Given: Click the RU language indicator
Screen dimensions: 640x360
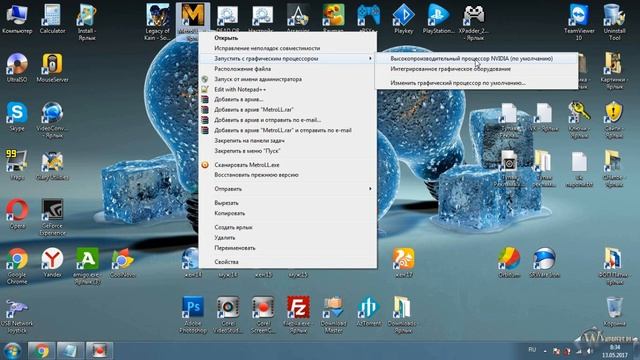Looking at the screenshot, I should pos(532,350).
